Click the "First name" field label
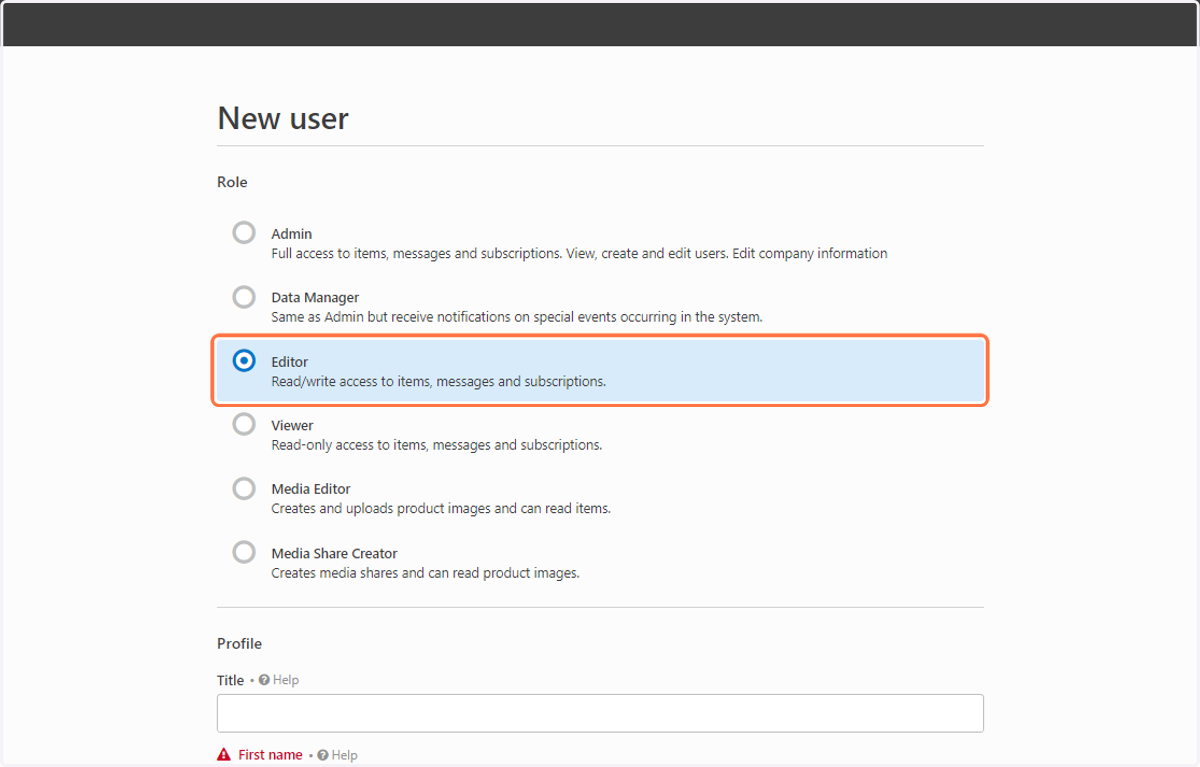 click(270, 755)
